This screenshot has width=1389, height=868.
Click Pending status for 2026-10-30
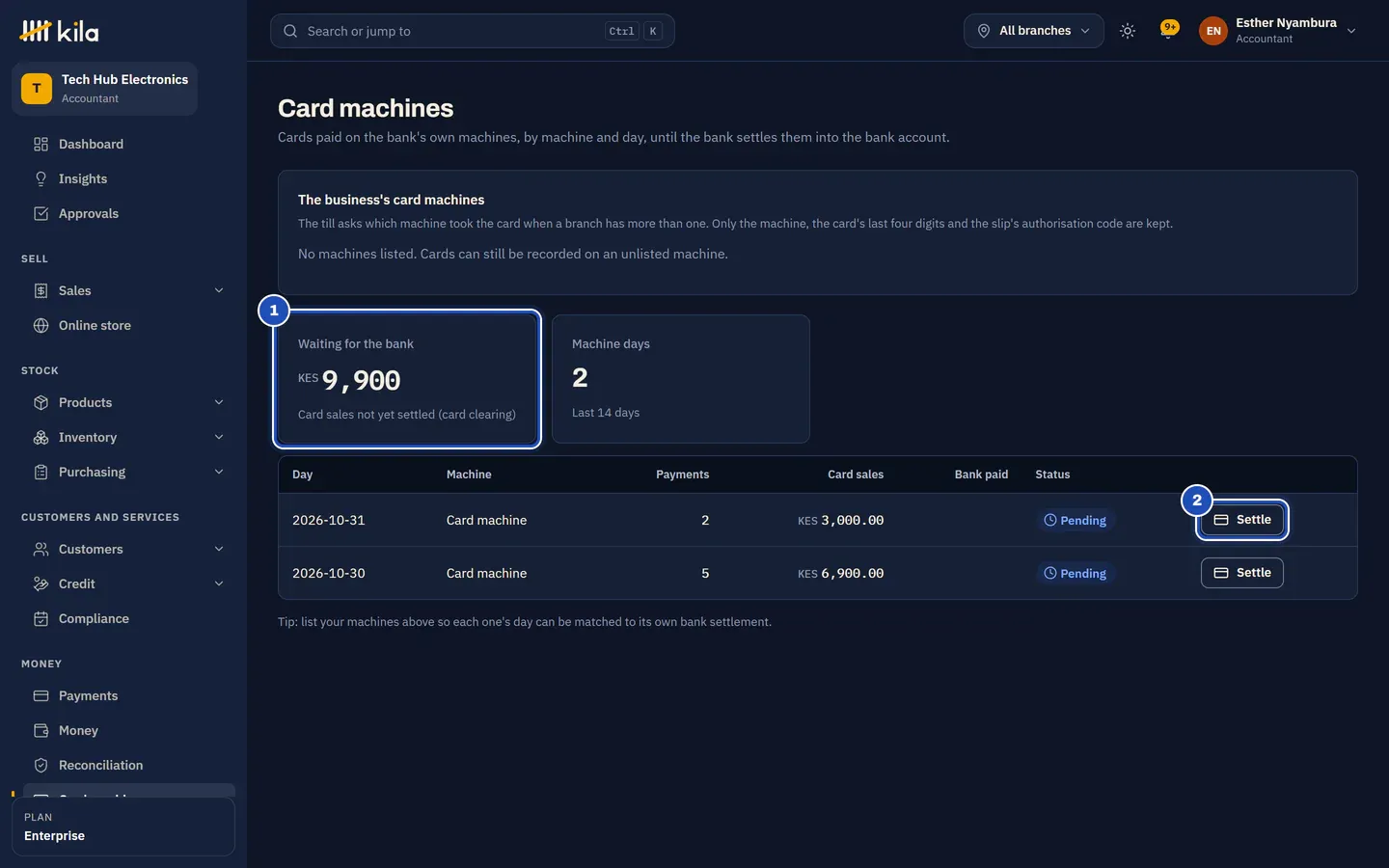1076,573
